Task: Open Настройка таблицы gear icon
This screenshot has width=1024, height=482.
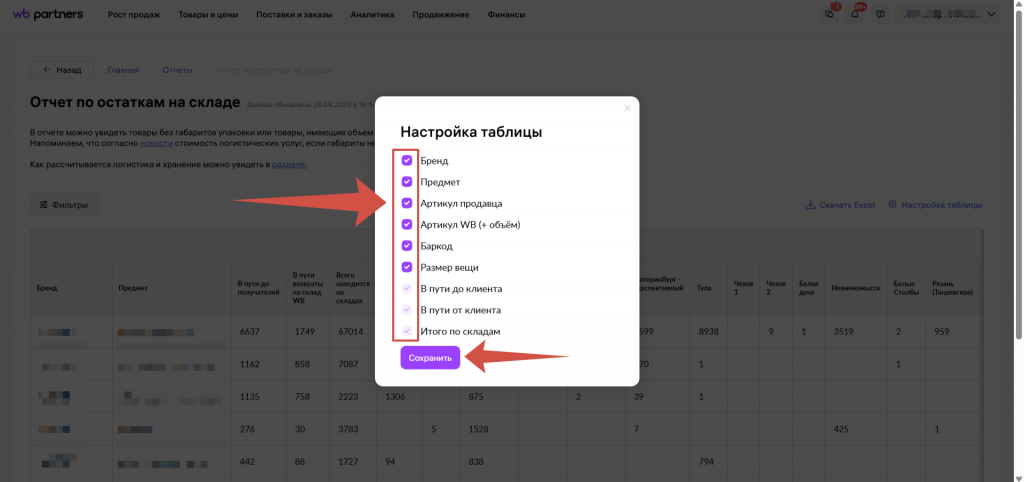Action: click(893, 205)
